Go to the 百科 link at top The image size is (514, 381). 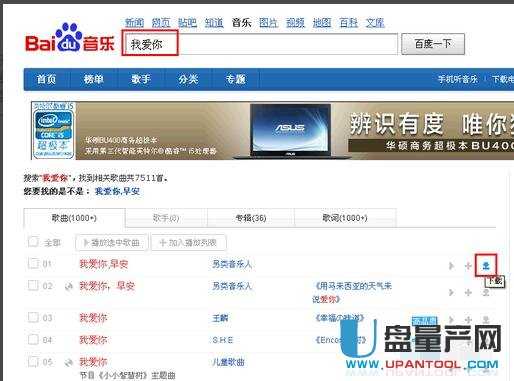coord(349,23)
